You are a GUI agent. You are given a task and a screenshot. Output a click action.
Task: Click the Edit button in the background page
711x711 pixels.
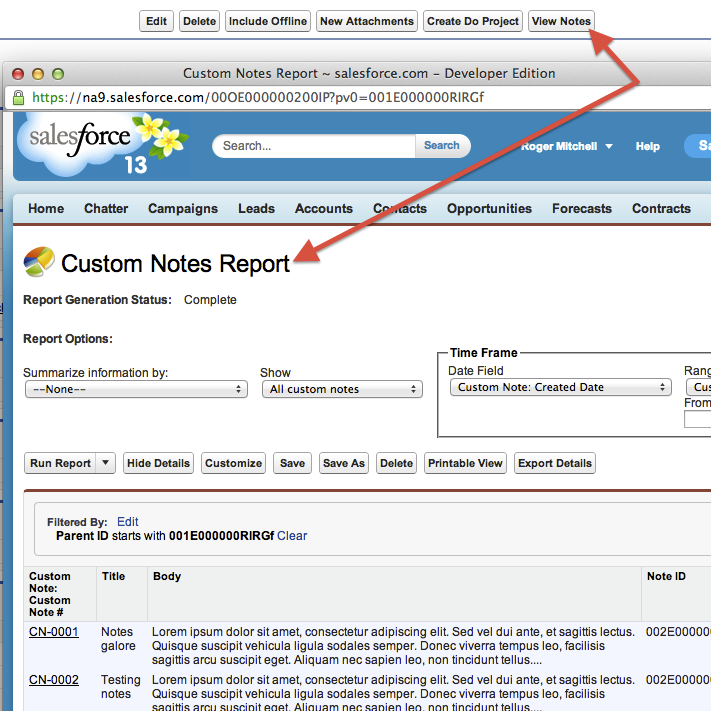(156, 21)
